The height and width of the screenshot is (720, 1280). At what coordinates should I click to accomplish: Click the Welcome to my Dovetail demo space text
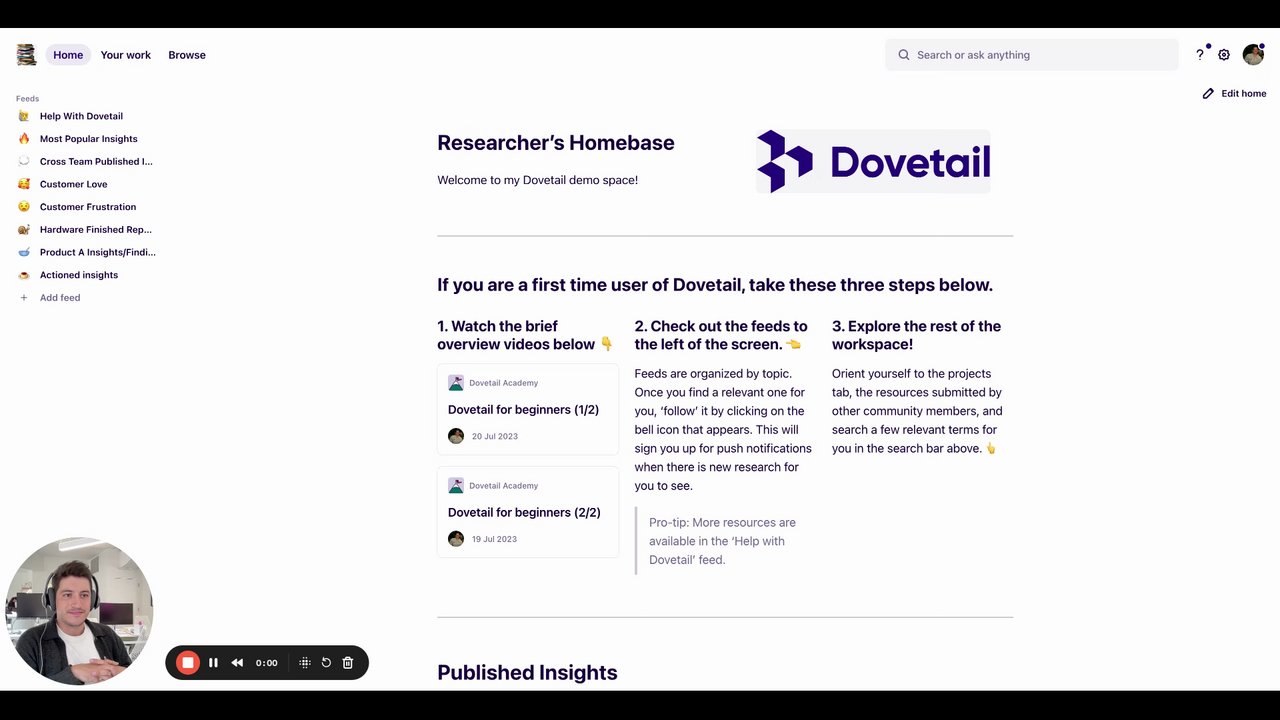click(538, 180)
